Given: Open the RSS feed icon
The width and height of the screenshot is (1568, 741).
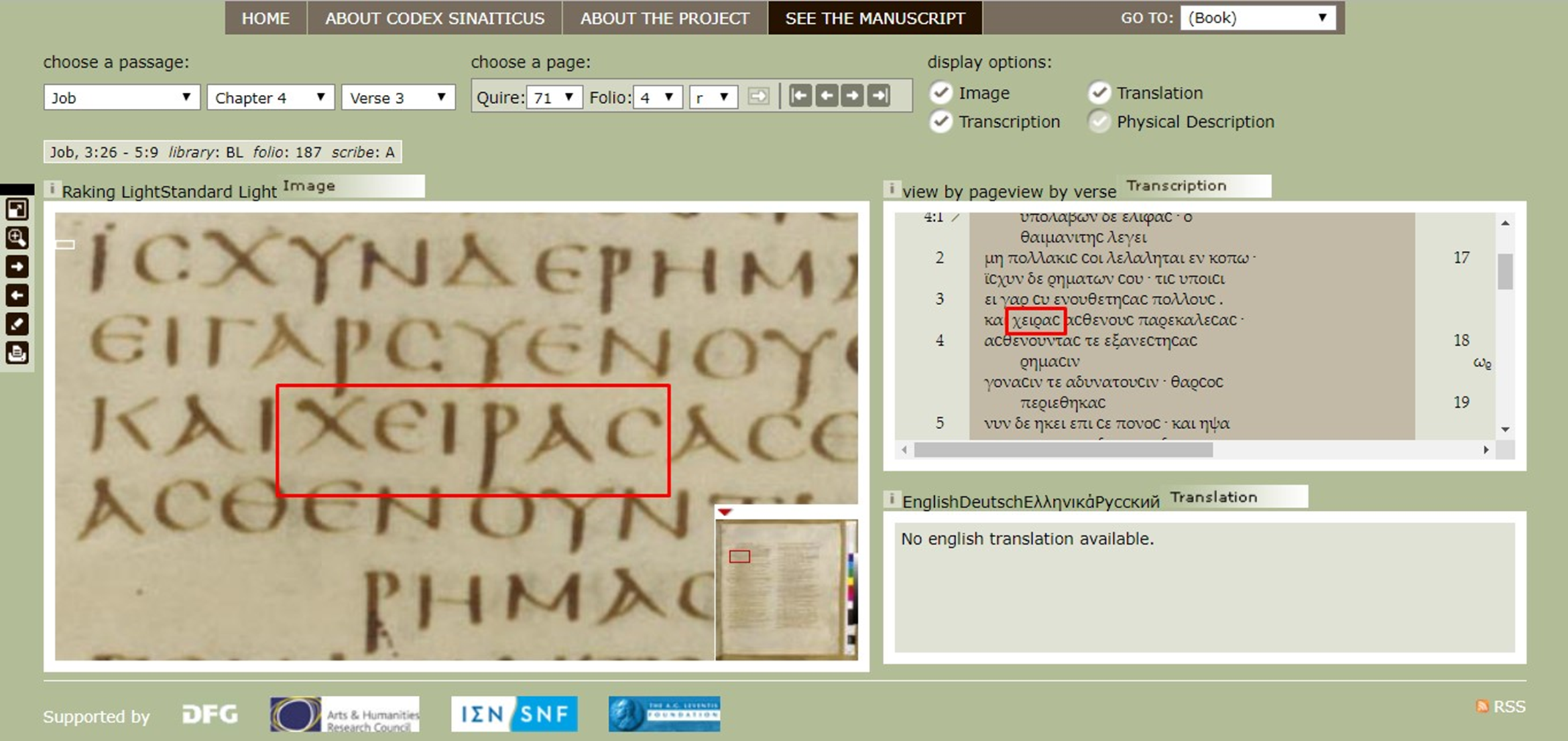Looking at the screenshot, I should click(1482, 706).
